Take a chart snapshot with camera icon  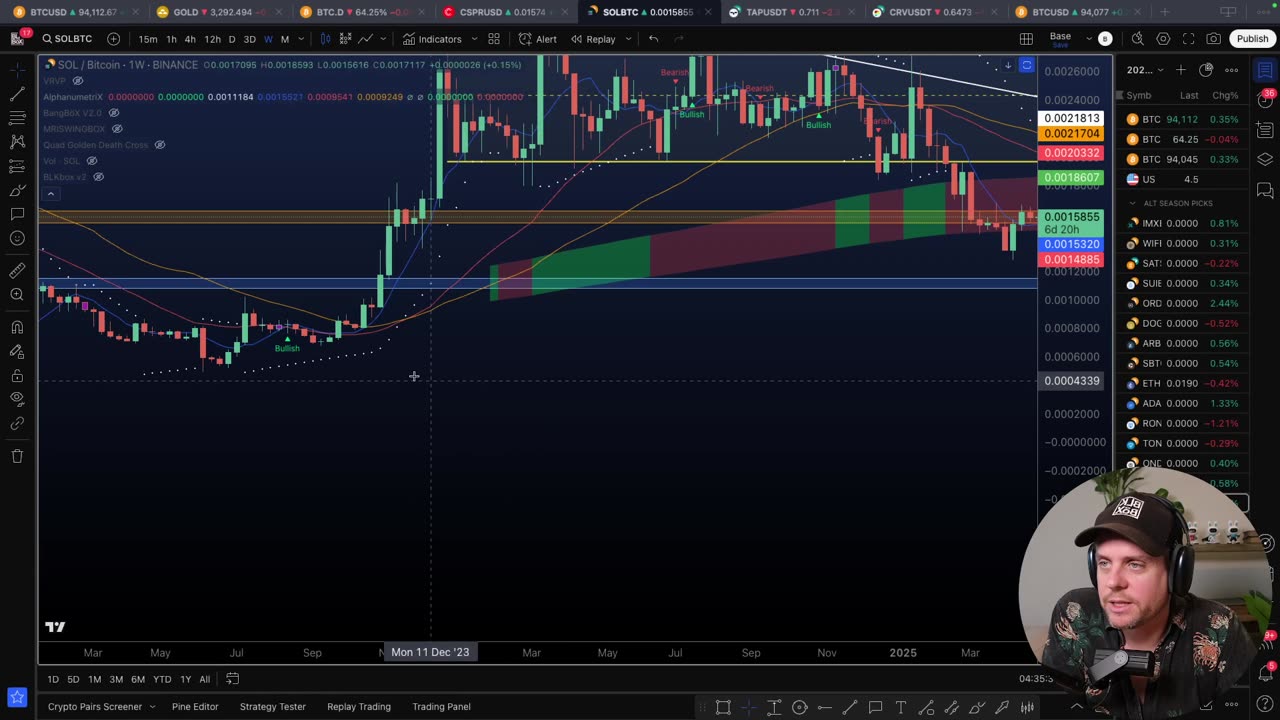1213,39
